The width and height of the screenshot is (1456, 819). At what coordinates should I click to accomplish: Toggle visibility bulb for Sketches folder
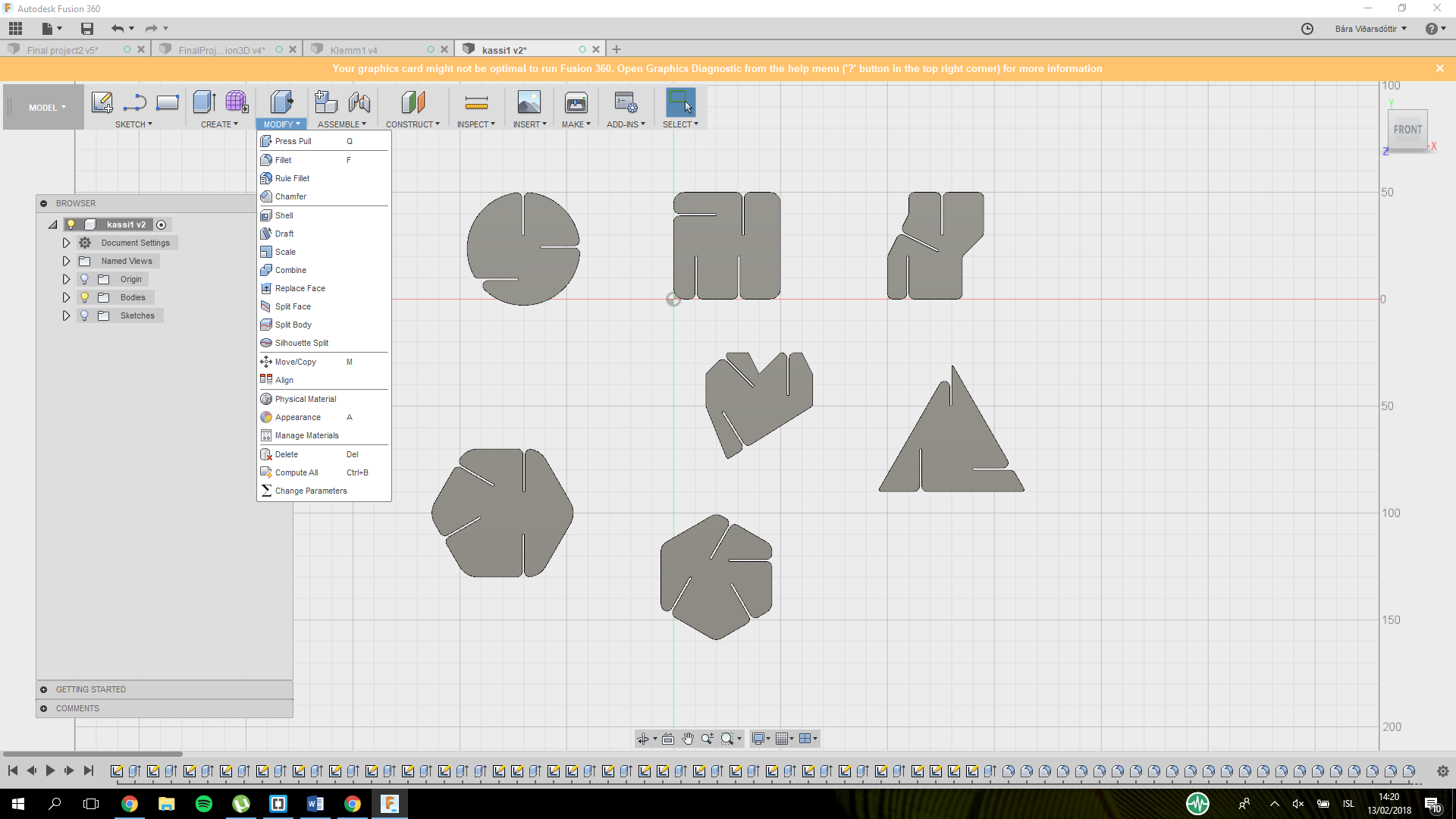pyautogui.click(x=85, y=315)
